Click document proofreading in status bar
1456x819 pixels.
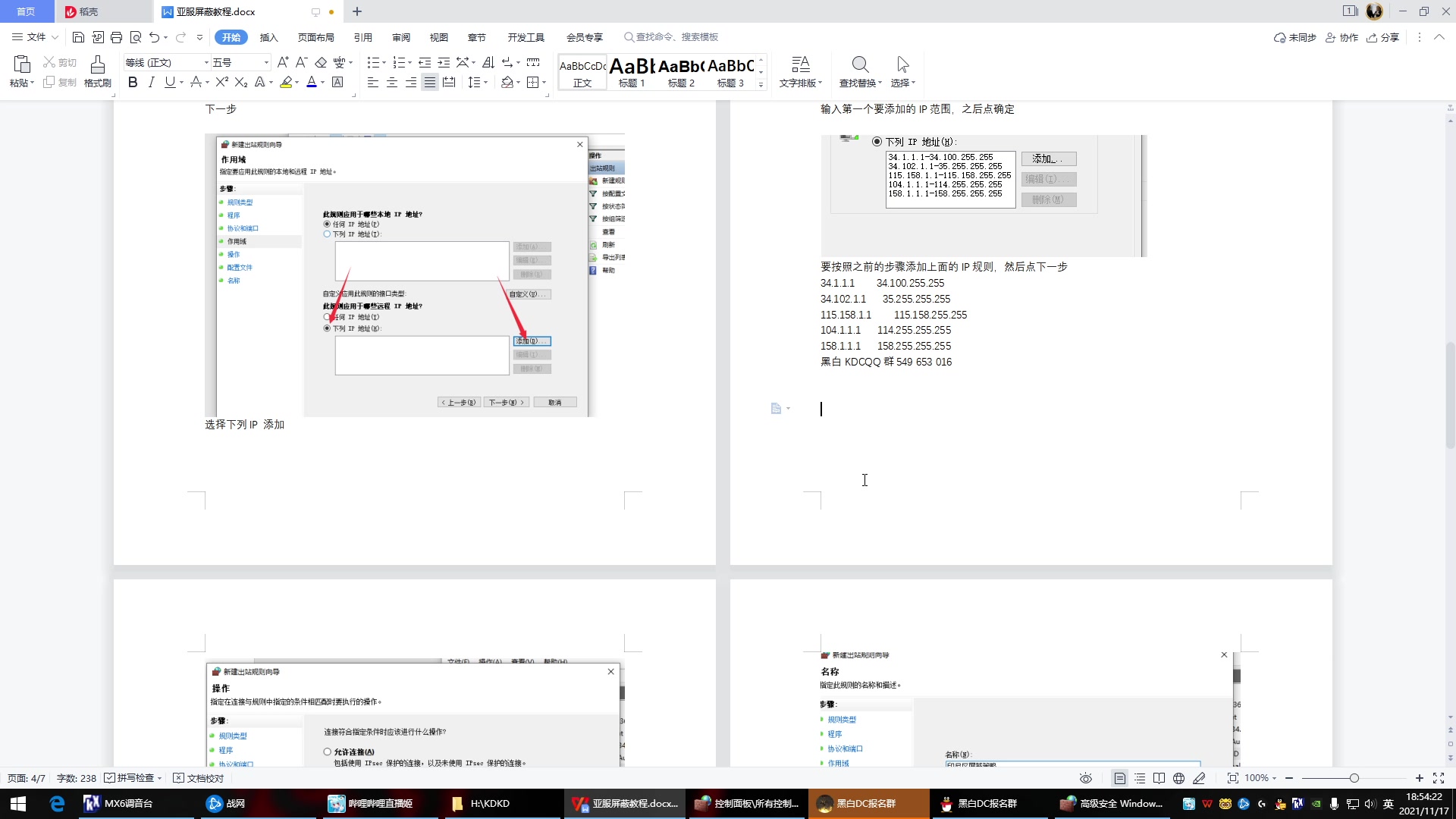[199, 778]
